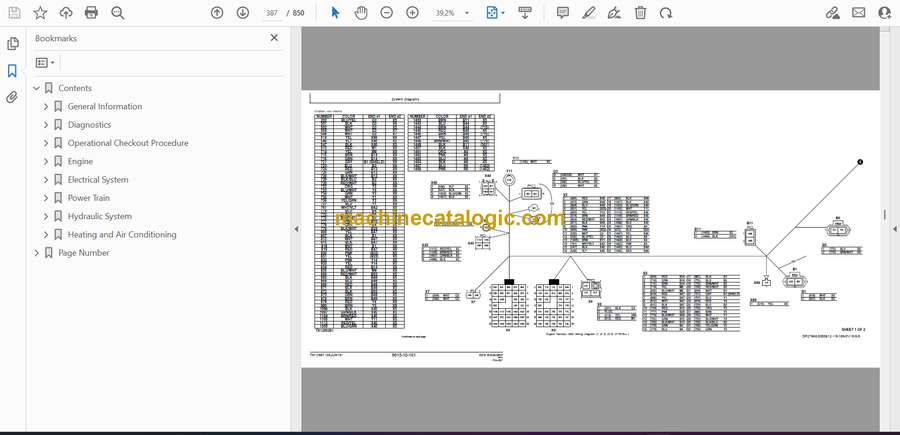Image resolution: width=900 pixels, height=435 pixels.
Task: Click the upload to cloud icon
Action: (66, 13)
